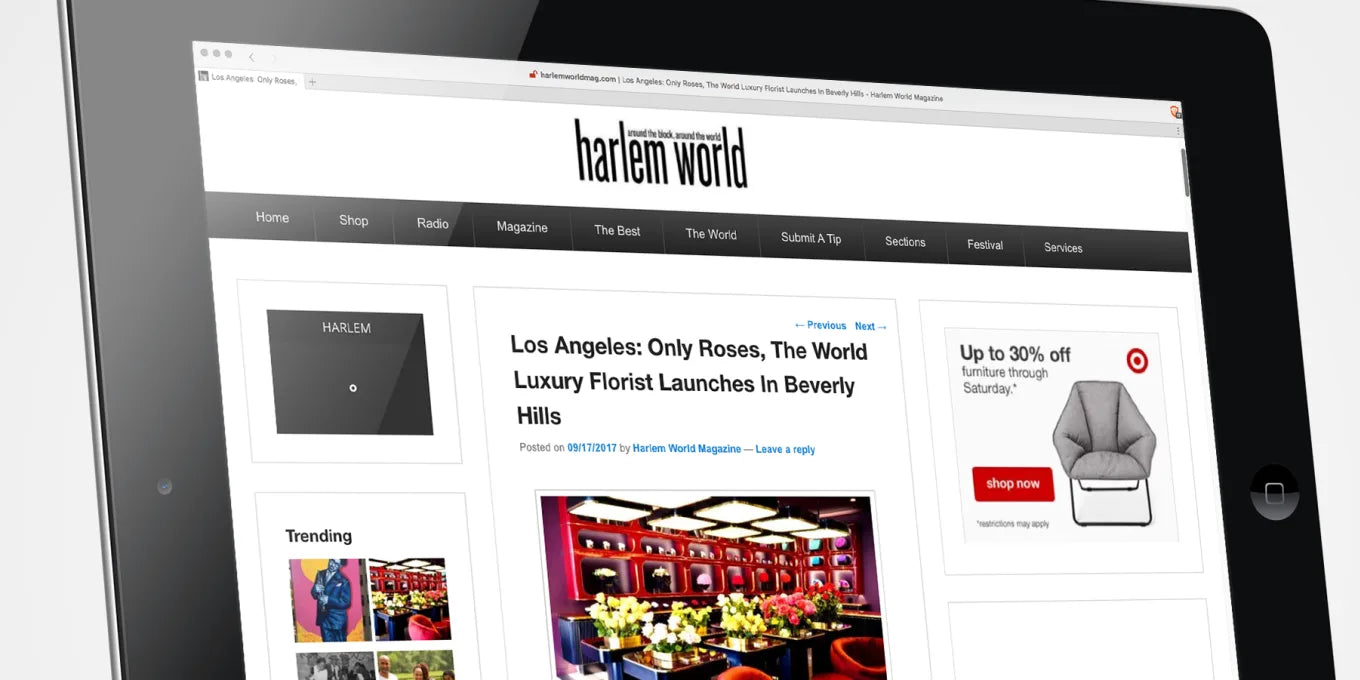1360x680 pixels.
Task: Click the red padlock security icon
Action: [x=533, y=75]
